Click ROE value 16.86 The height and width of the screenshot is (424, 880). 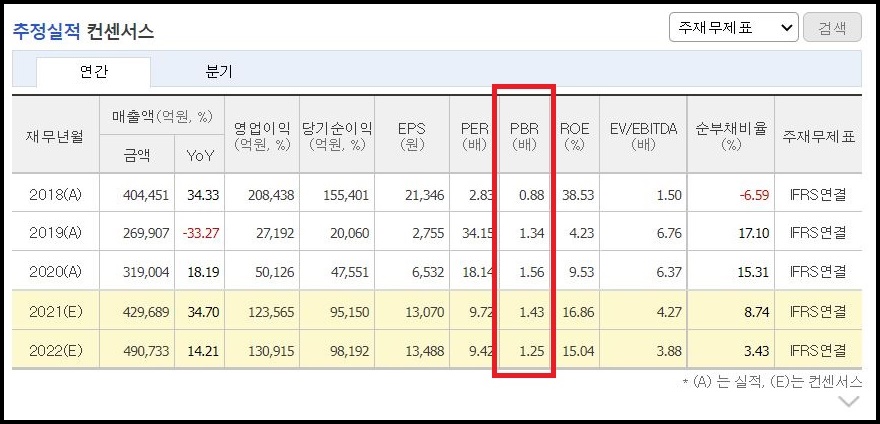578,312
